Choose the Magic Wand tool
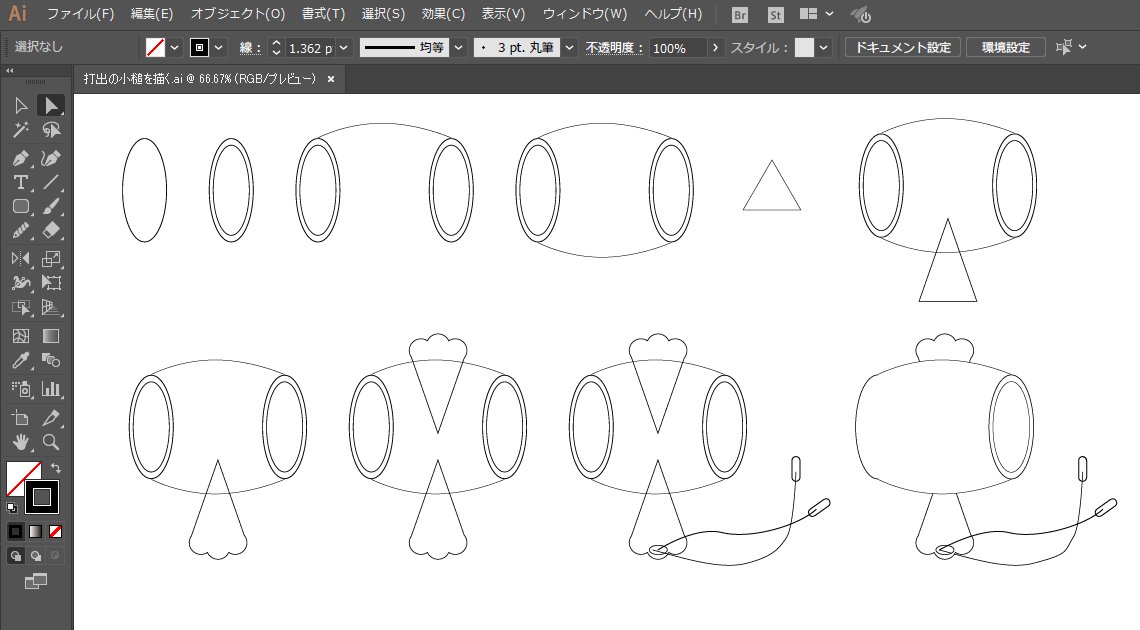The height and width of the screenshot is (630, 1140). click(21, 130)
